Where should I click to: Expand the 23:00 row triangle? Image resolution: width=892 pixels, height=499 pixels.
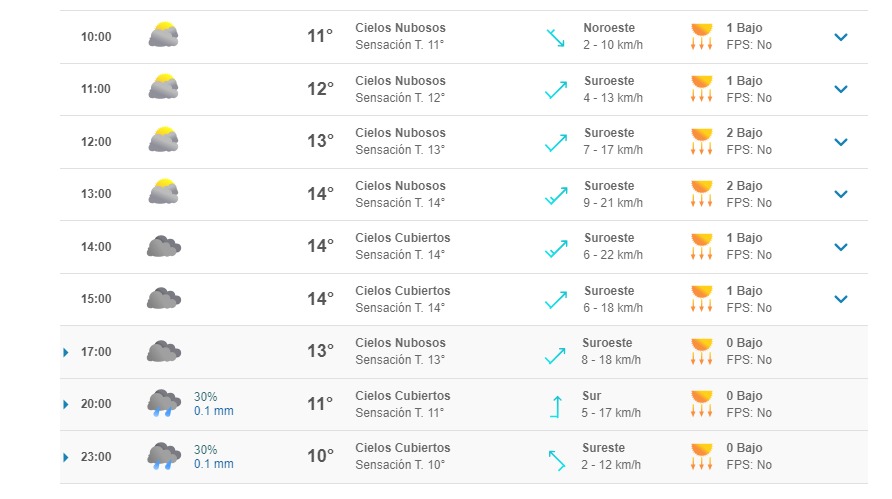[x=66, y=457]
